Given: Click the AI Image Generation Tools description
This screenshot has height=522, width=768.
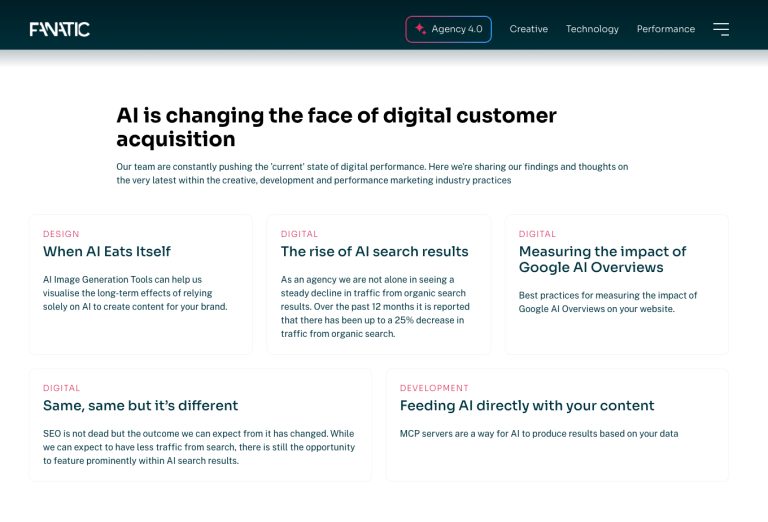Looking at the screenshot, I should pos(135,293).
